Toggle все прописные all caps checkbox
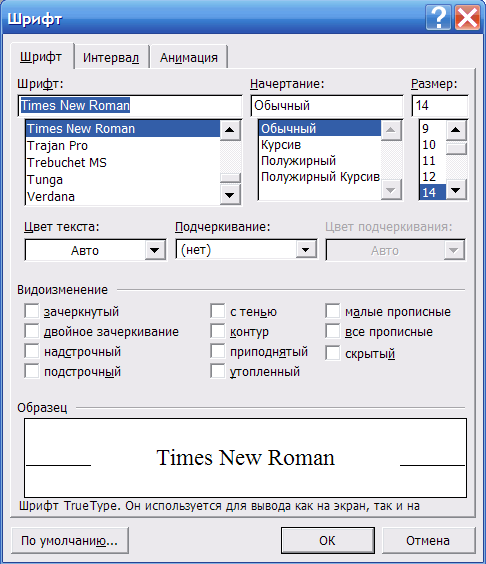Viewport: 486px width, 564px height. (333, 331)
